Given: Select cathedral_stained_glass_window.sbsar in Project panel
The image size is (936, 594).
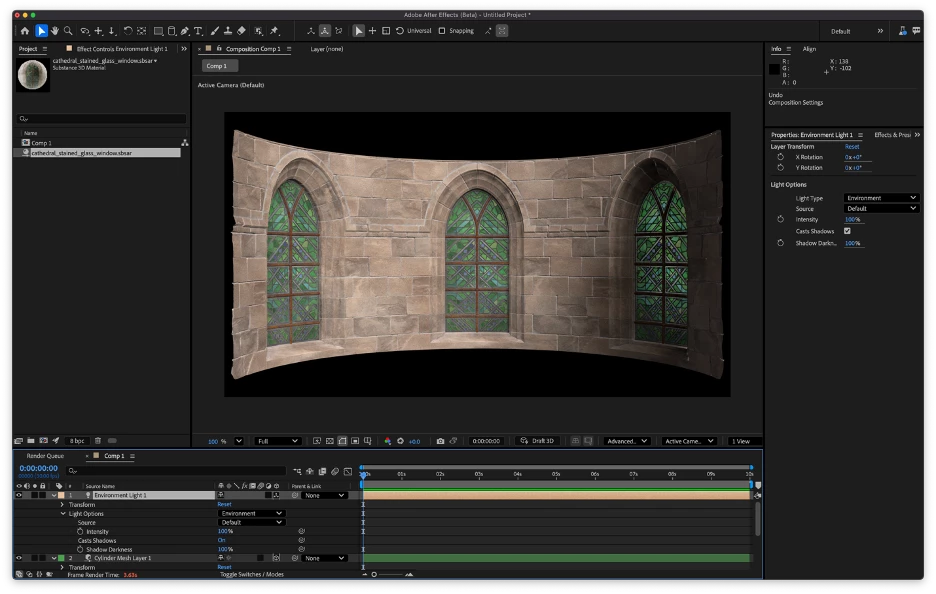Looking at the screenshot, I should [81, 153].
